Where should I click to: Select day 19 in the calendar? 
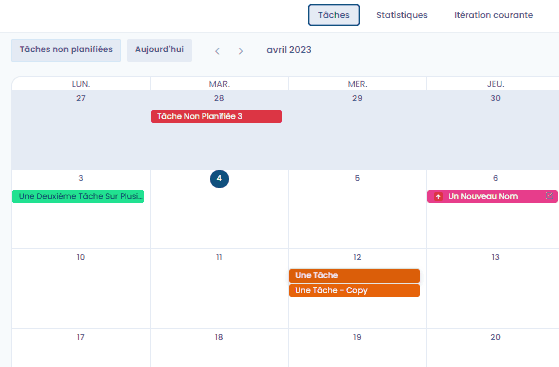pyautogui.click(x=357, y=337)
